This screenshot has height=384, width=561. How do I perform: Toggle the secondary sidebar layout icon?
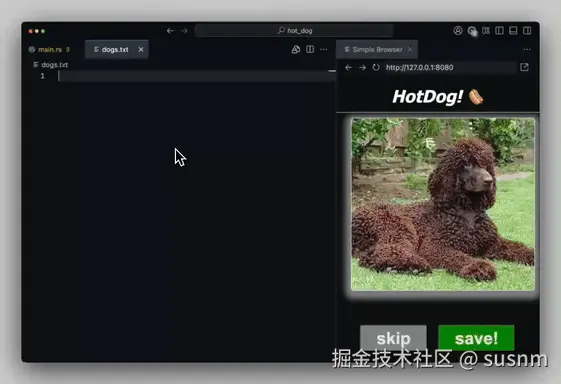tap(527, 30)
